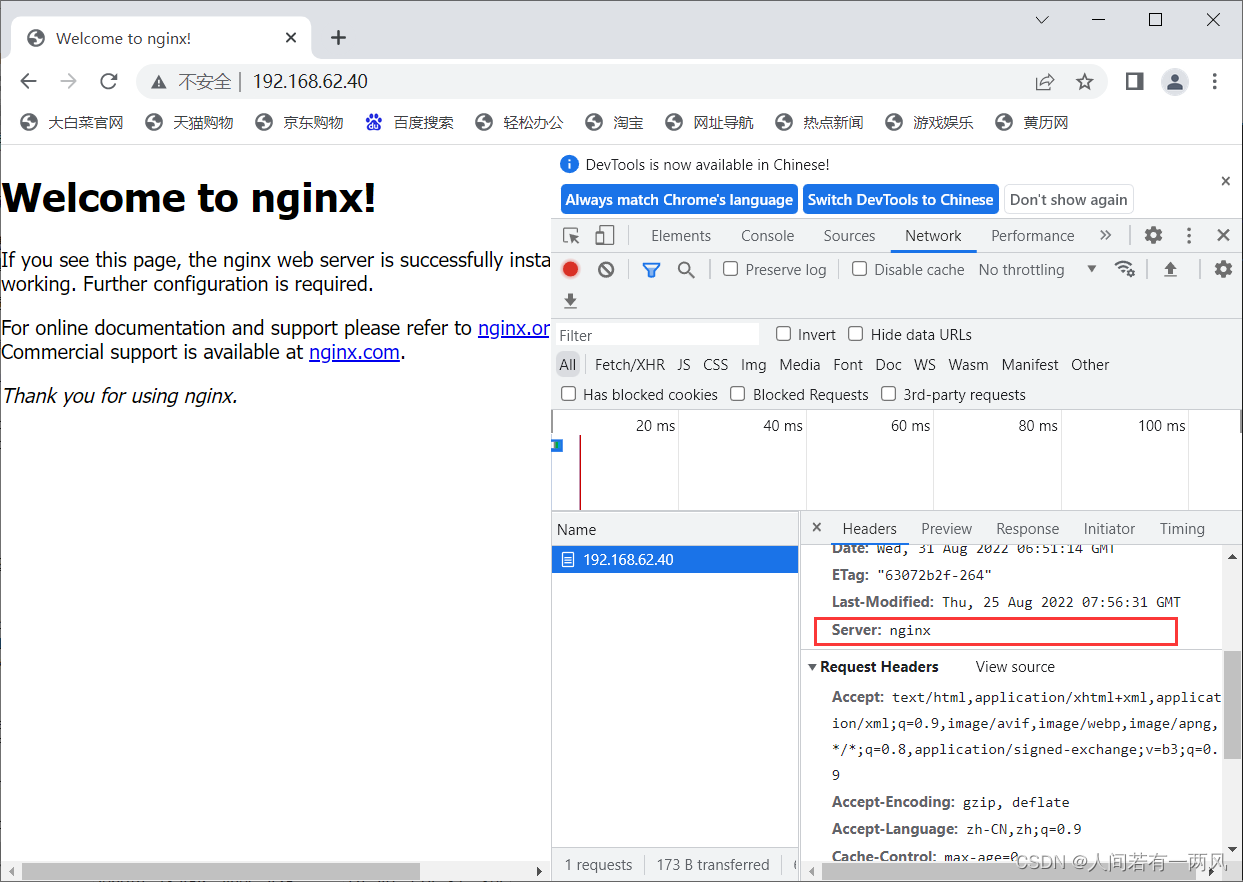The height and width of the screenshot is (882, 1243).
Task: Click View source for request headers
Action: (1015, 667)
